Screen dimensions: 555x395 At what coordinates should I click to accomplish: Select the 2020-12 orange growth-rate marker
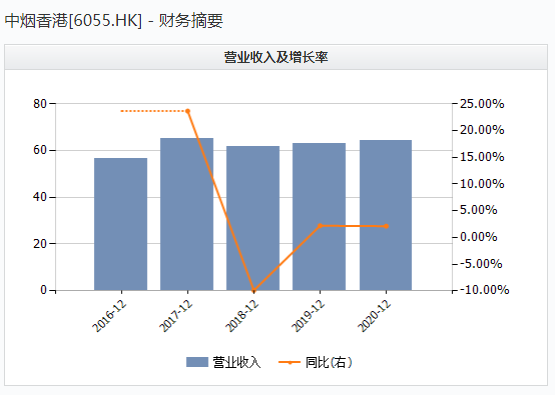[386, 226]
